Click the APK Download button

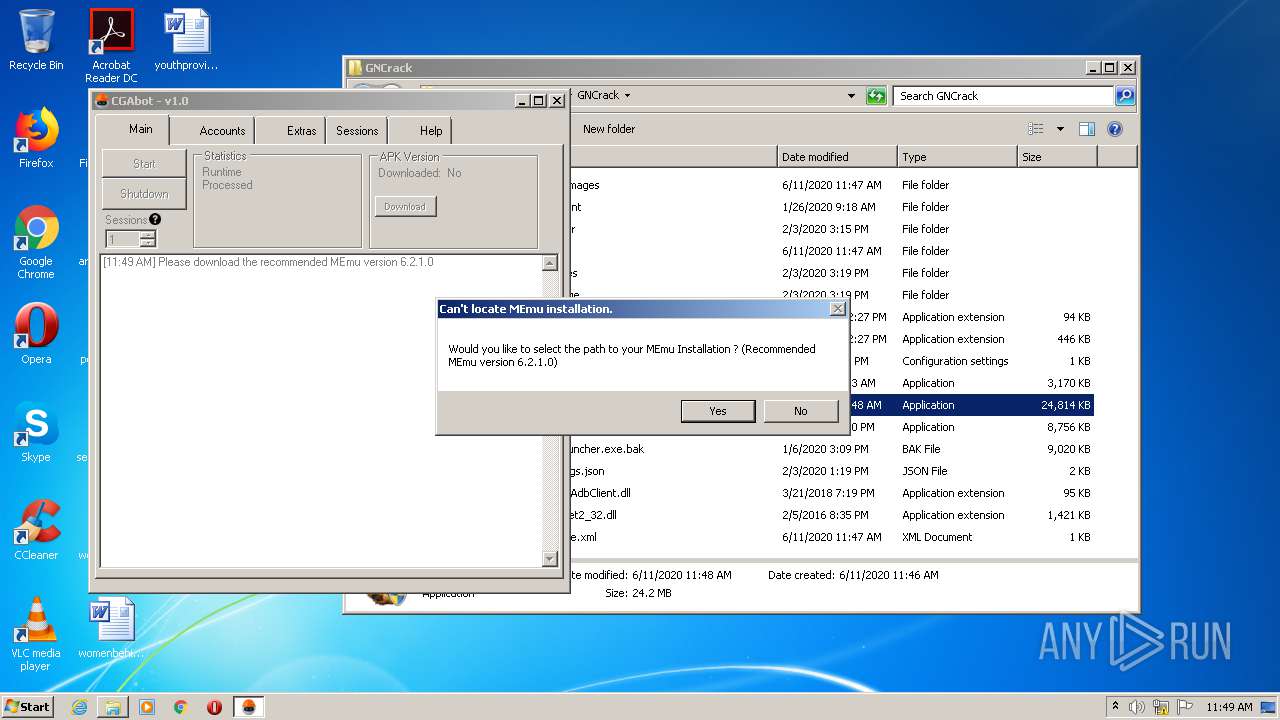(x=405, y=207)
